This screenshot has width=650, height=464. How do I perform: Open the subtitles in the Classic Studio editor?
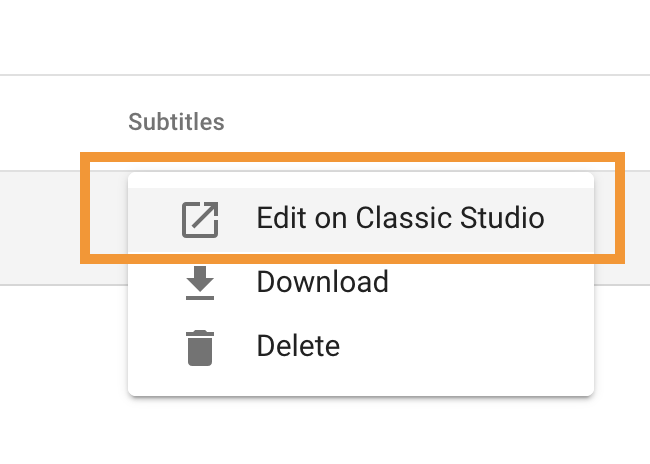[x=361, y=219]
